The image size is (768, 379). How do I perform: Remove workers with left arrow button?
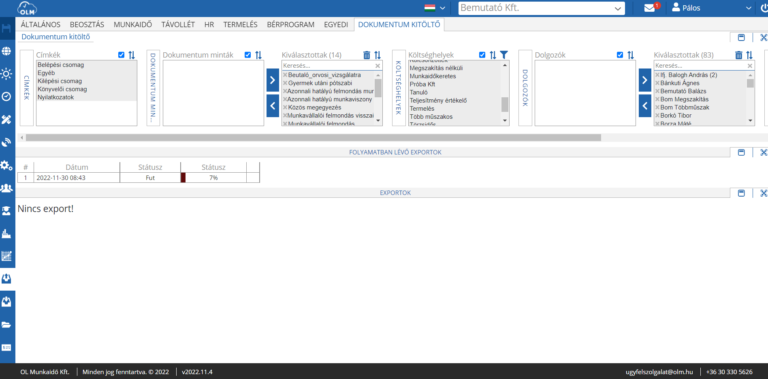pyautogui.click(x=645, y=106)
